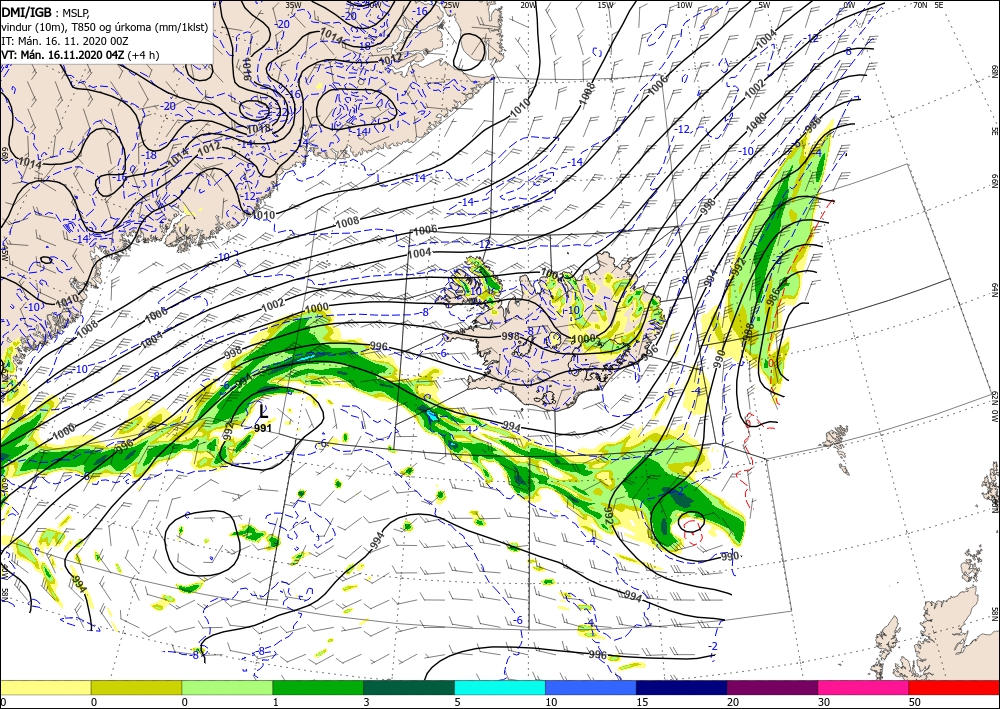Screen dimensions: 1000x709
Task: Click the legend value "30"
Action: pos(823,702)
